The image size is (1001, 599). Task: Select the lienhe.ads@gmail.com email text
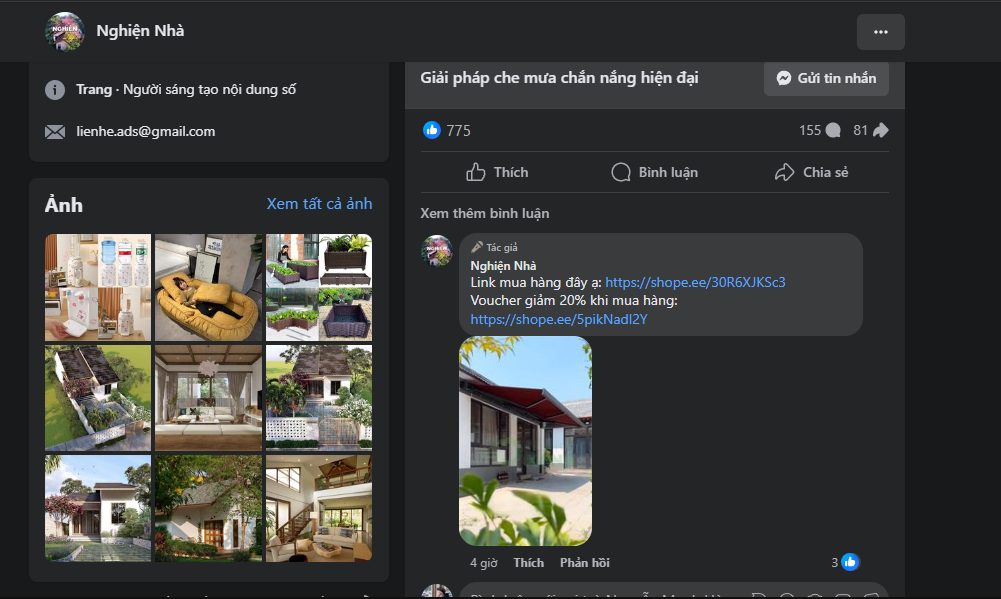pyautogui.click(x=146, y=132)
